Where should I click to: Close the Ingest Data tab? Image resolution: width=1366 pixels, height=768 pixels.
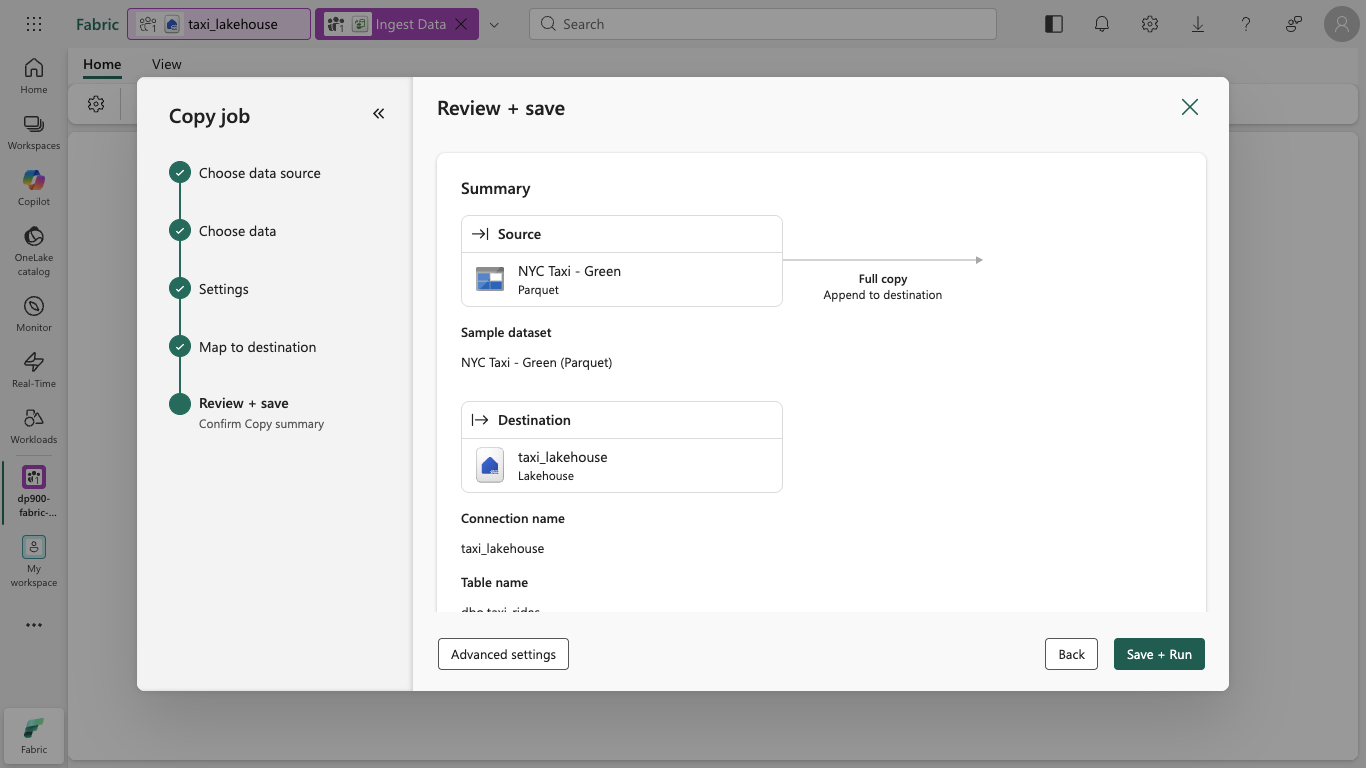(x=461, y=24)
